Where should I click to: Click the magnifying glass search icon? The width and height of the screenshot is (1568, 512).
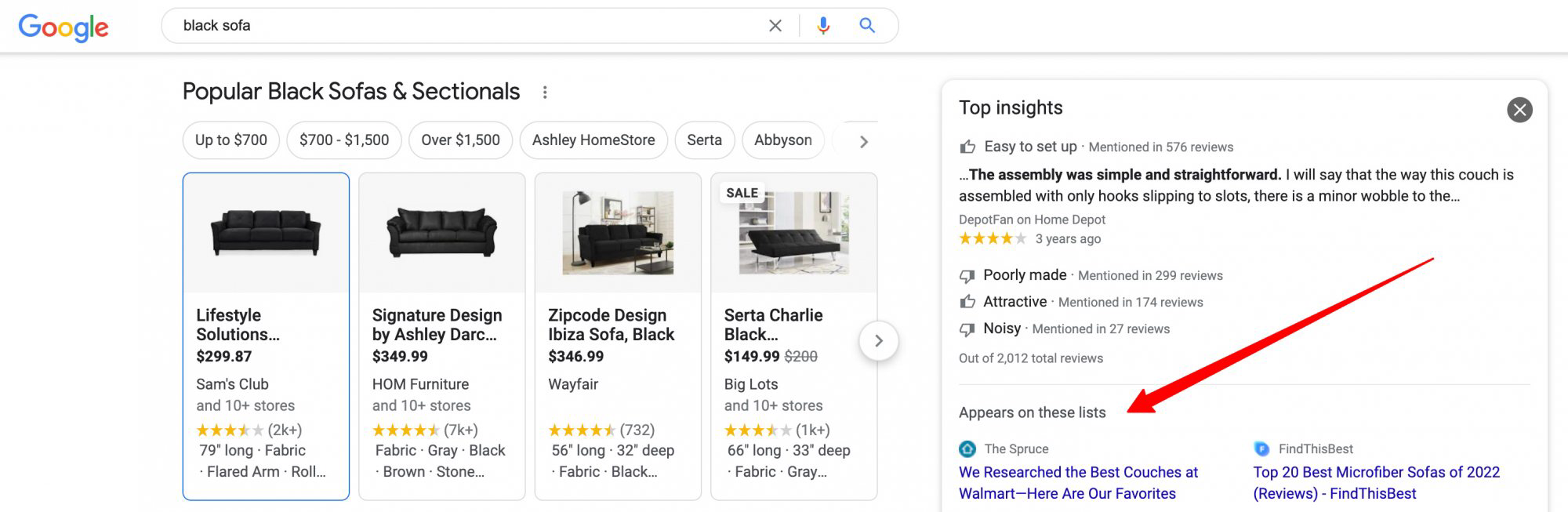(866, 26)
